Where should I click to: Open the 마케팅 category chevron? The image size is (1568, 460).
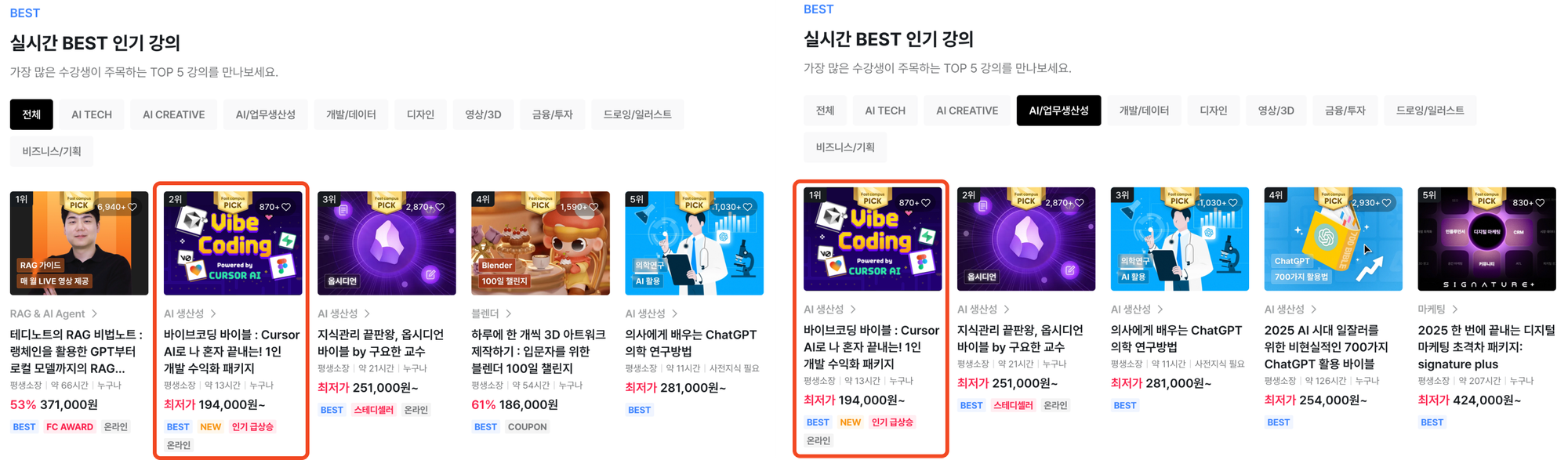coord(1455,310)
